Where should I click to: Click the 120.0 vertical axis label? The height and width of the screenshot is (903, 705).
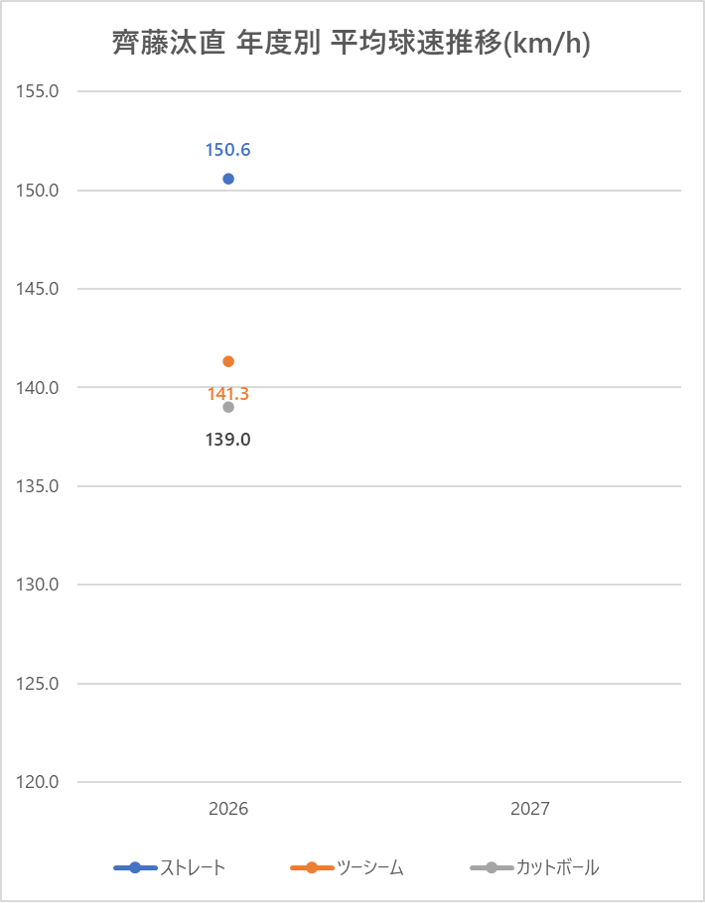pos(40,782)
